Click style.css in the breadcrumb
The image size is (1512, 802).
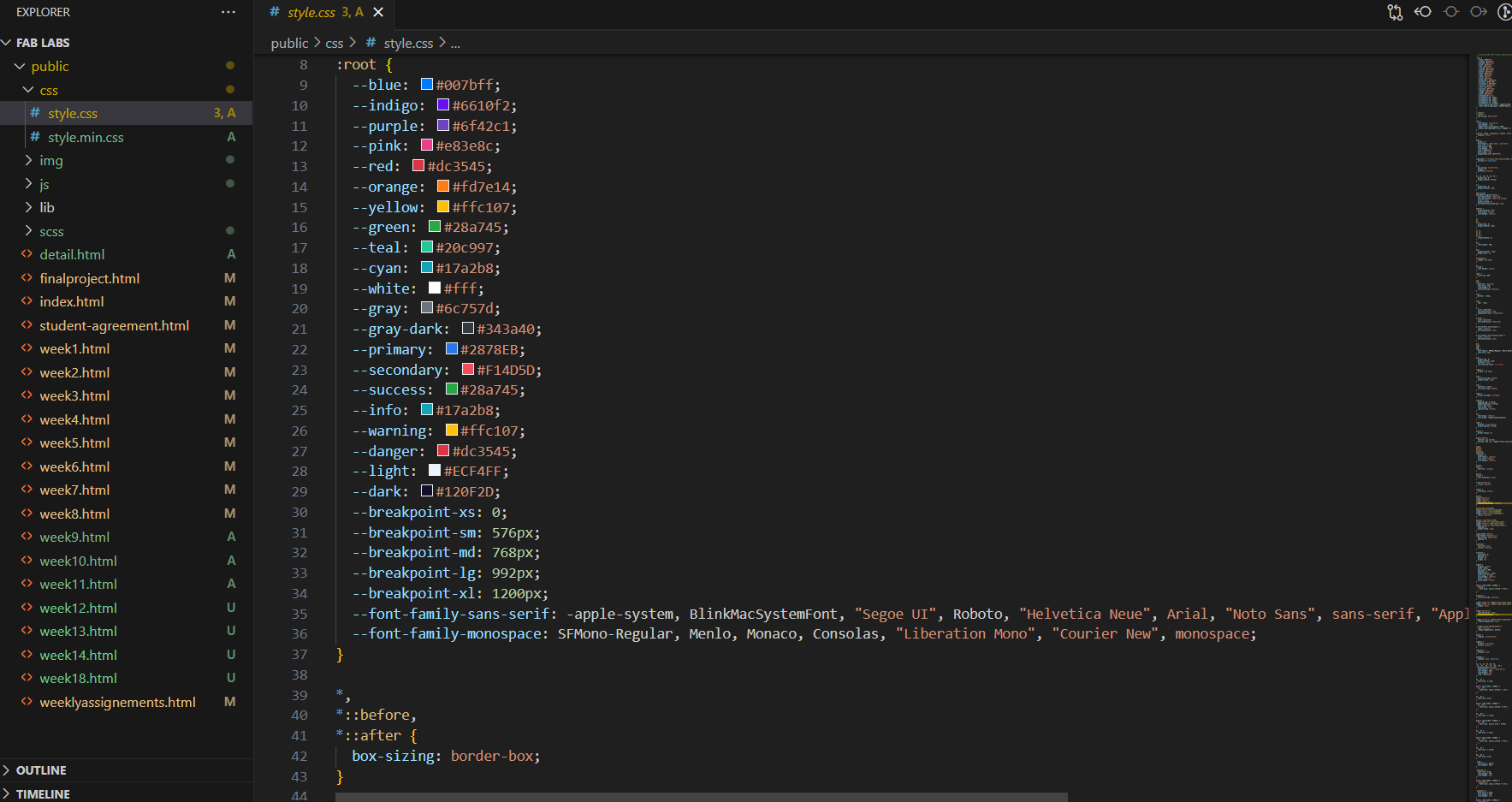coord(408,43)
